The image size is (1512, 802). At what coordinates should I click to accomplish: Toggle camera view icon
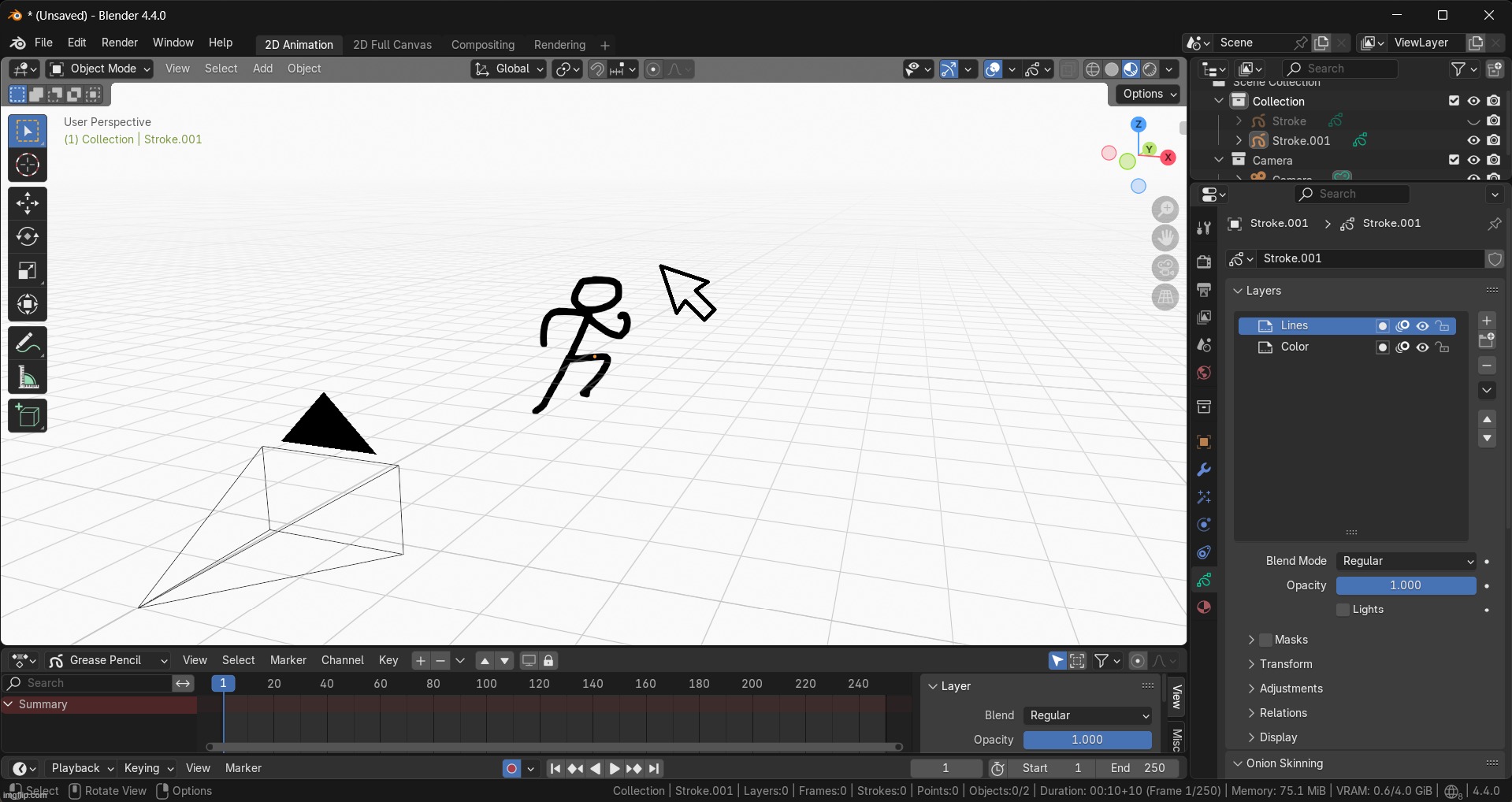click(x=1165, y=268)
